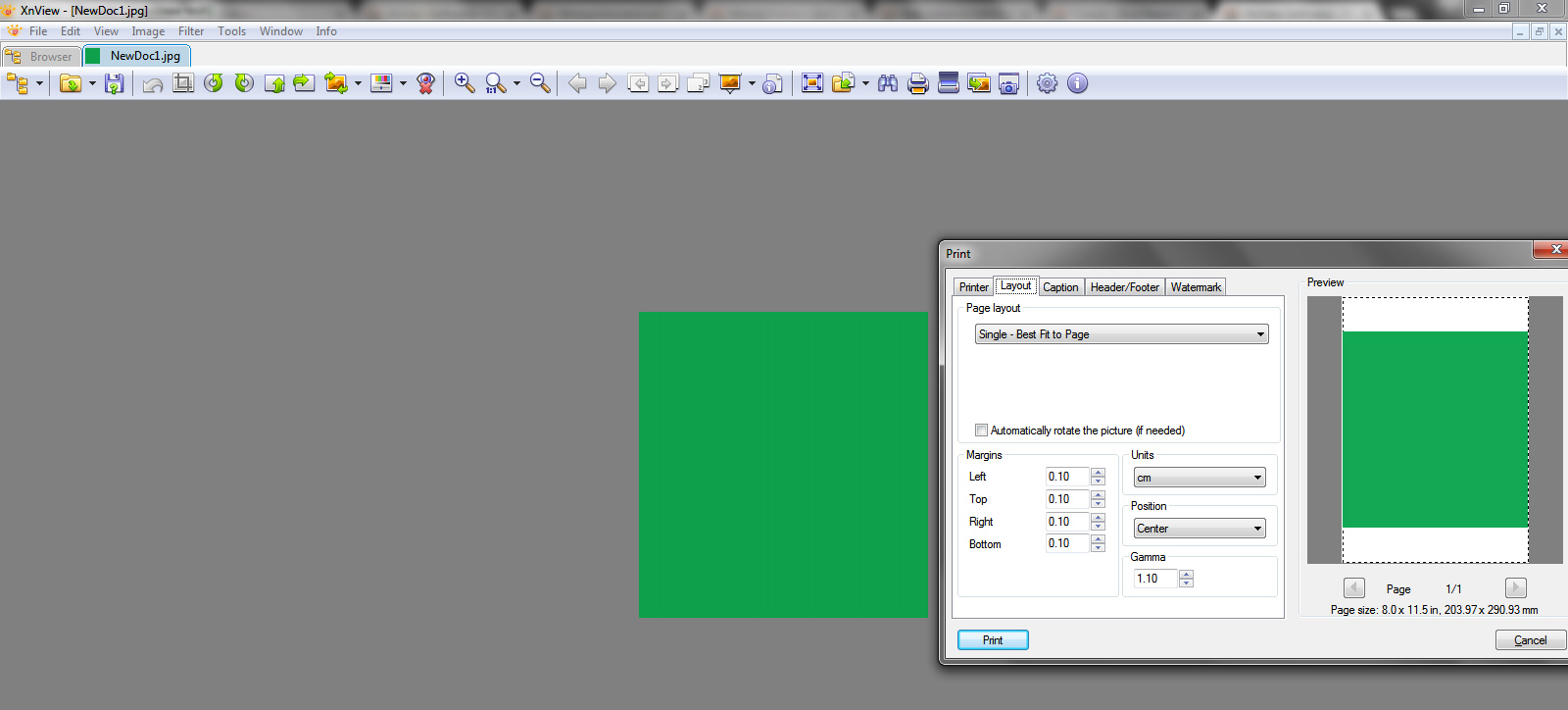Screen dimensions: 1568x710
Task: Open the Position dropdown
Action: 1200,529
